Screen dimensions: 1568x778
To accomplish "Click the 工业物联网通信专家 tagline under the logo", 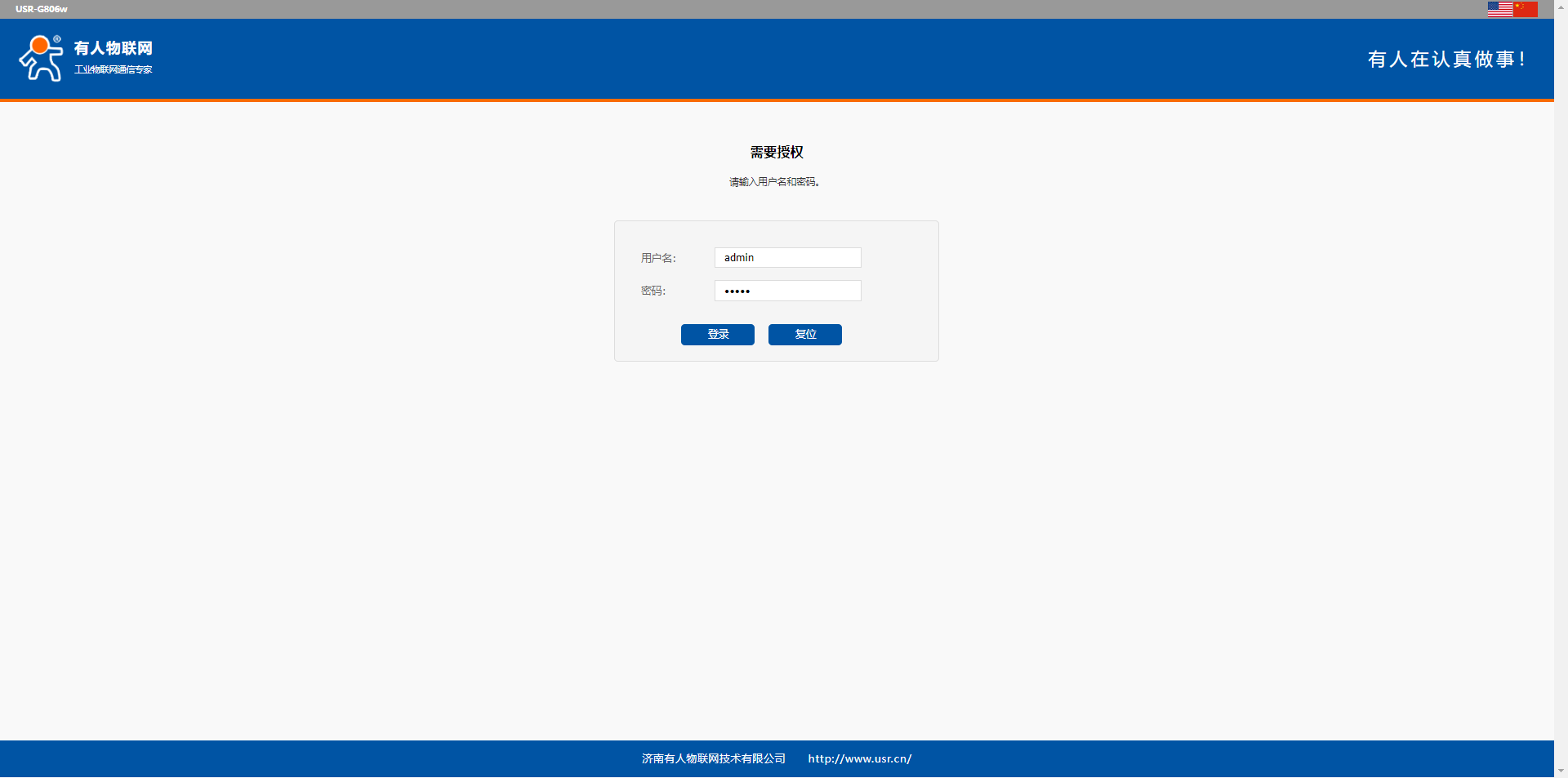I will coord(113,69).
